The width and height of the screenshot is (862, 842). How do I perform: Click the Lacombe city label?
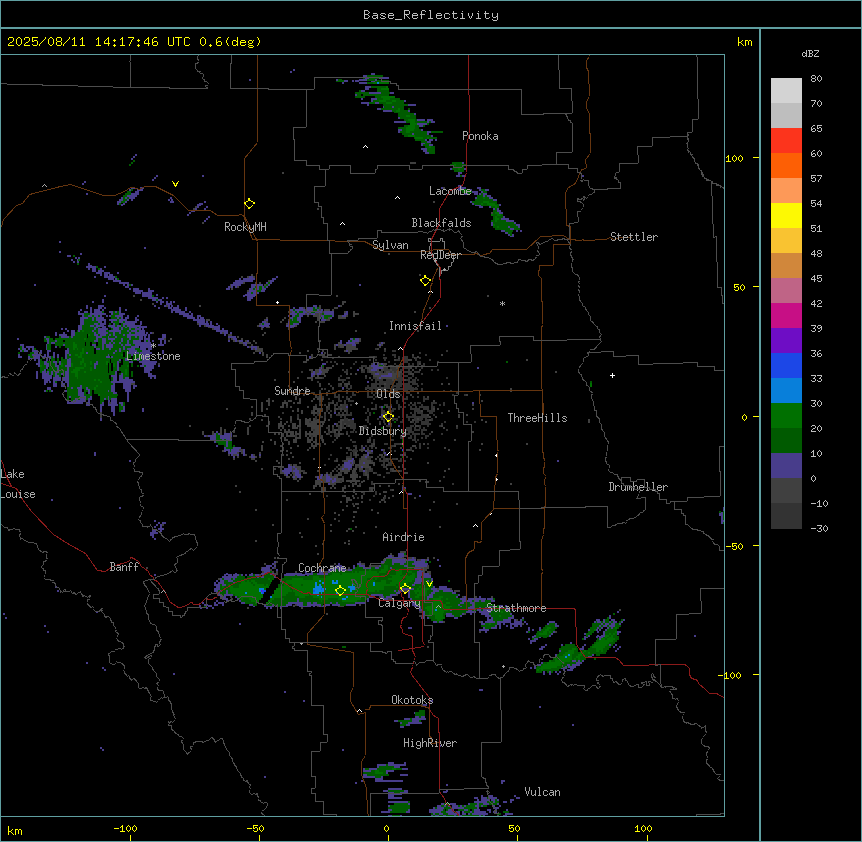450,191
